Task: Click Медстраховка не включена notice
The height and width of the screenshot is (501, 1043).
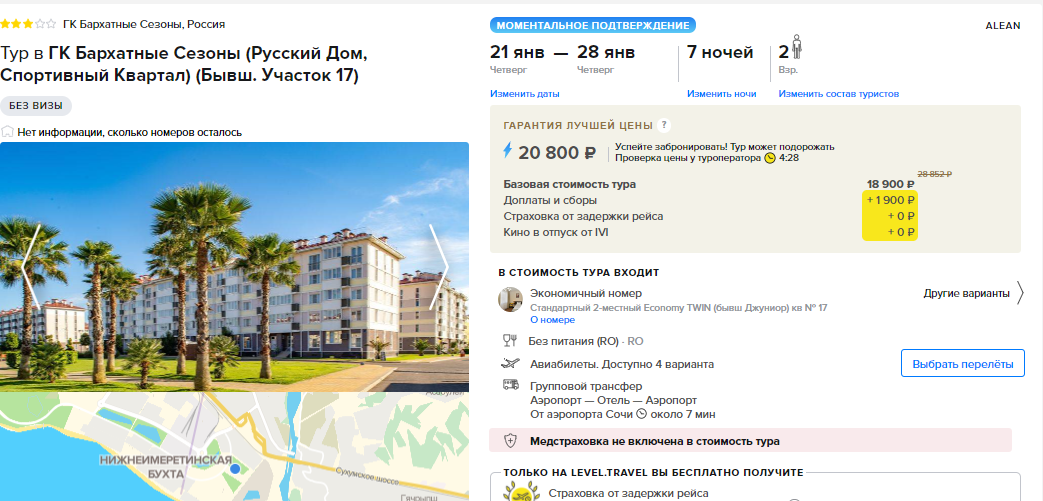Action: [750, 440]
